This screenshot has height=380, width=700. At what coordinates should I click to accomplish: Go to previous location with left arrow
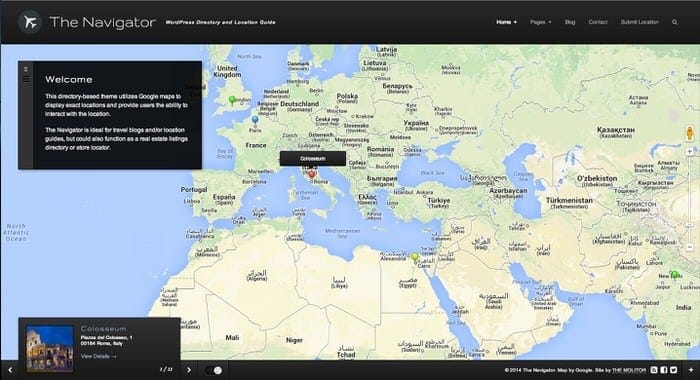click(10, 370)
